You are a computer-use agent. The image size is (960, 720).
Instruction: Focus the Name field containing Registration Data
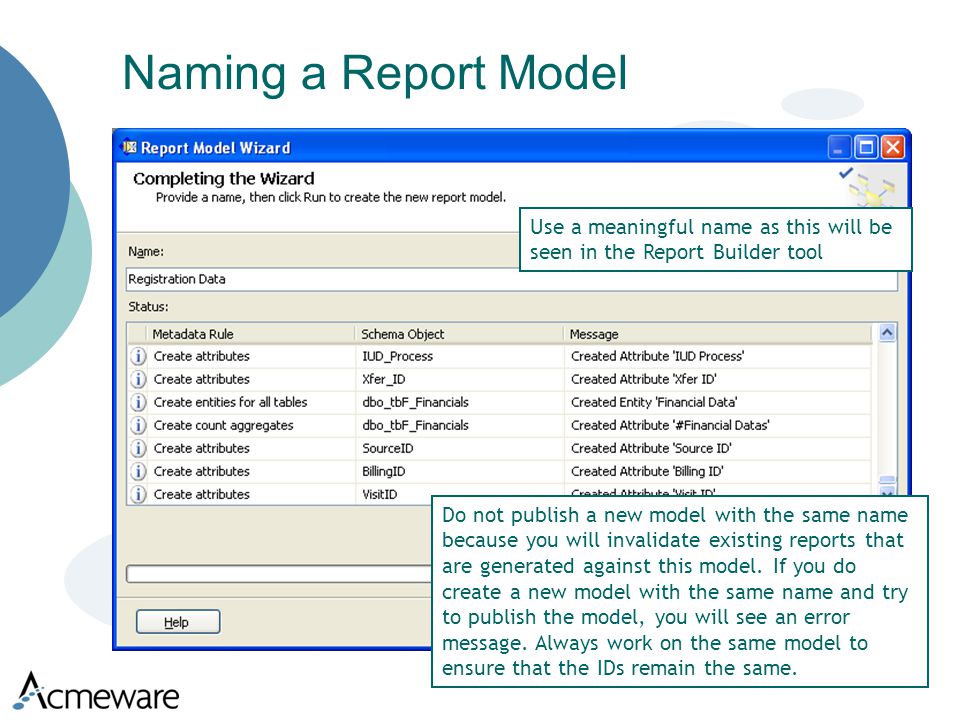(x=512, y=279)
